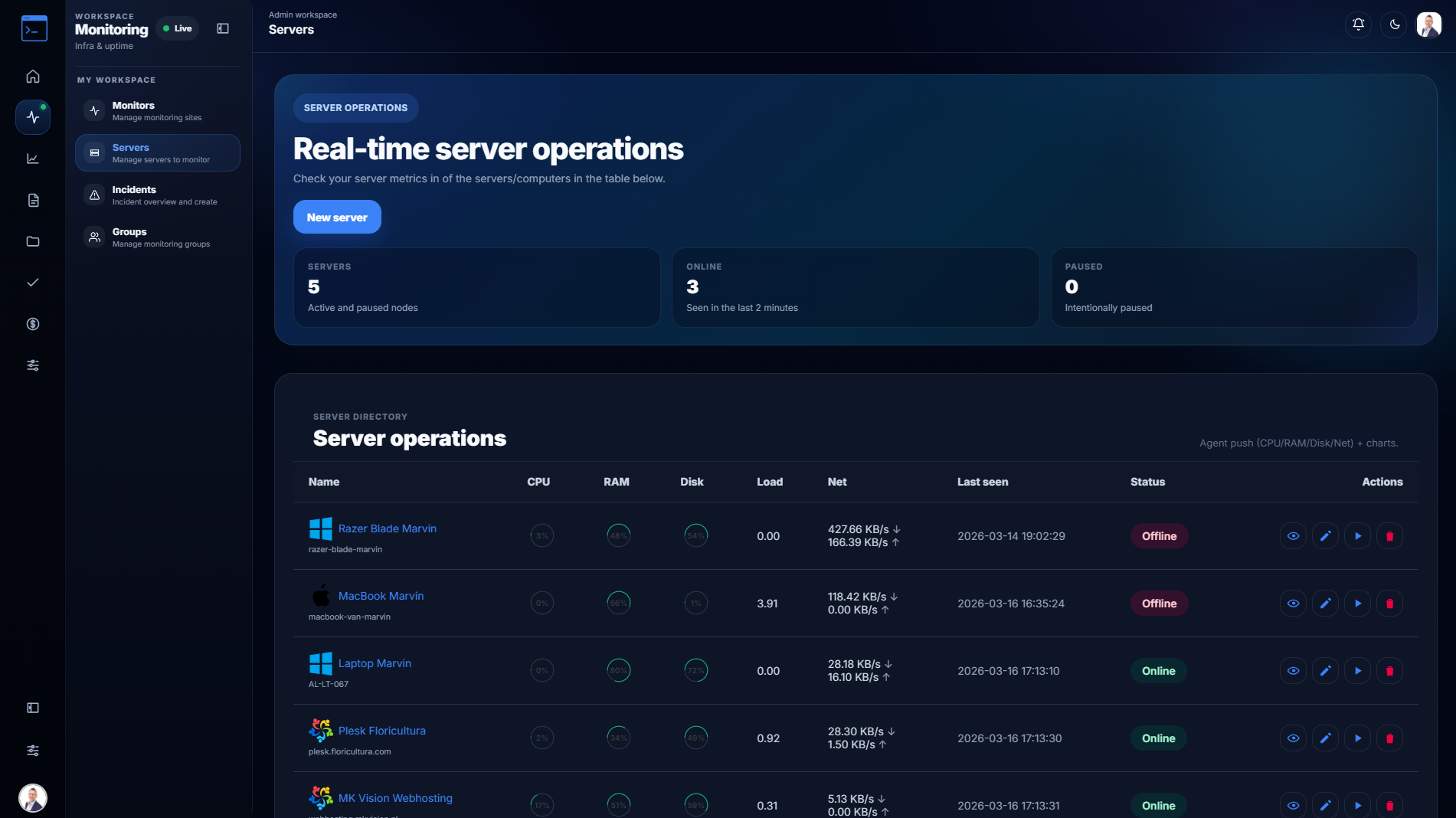Select the document icon in the left rail
1456x818 pixels.
click(x=33, y=200)
